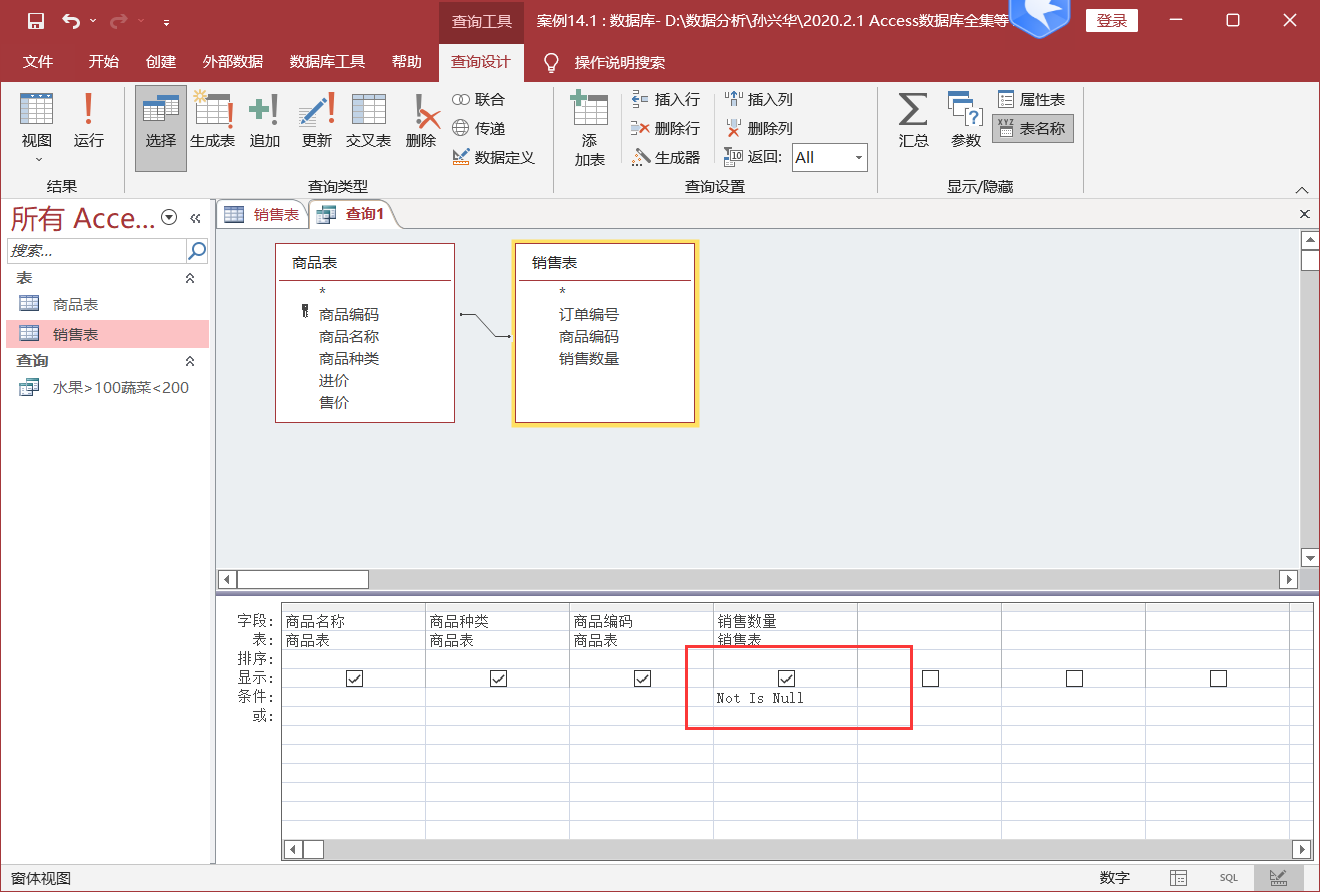Select 商品名称 field in 商品表 list
This screenshot has width=1320, height=892.
349,337
